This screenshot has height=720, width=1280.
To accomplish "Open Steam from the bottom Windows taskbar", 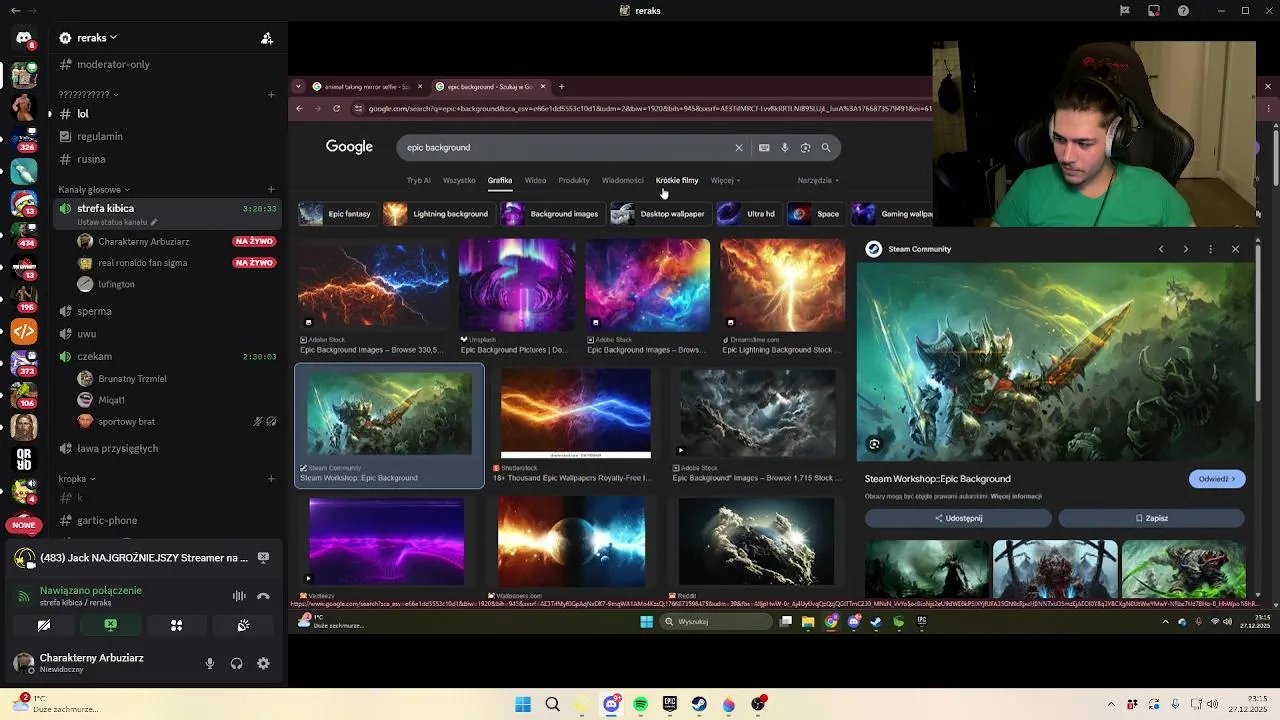I will [x=699, y=704].
